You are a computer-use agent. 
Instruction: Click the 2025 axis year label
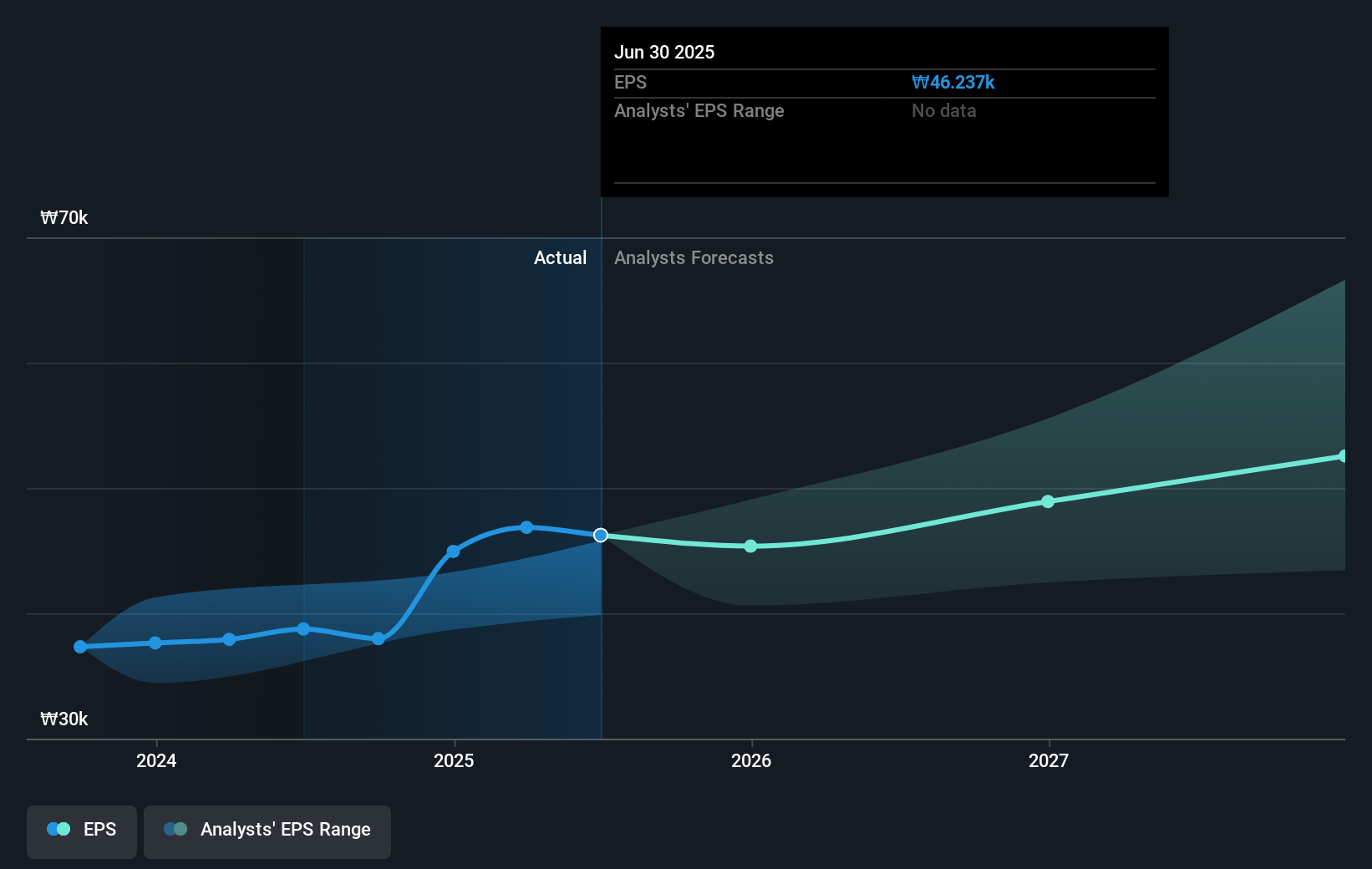pos(454,761)
